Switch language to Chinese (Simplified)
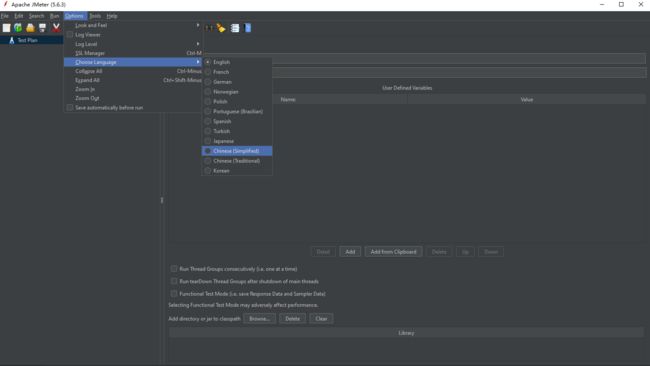Screen dimensions: 650x366 (x=237, y=151)
